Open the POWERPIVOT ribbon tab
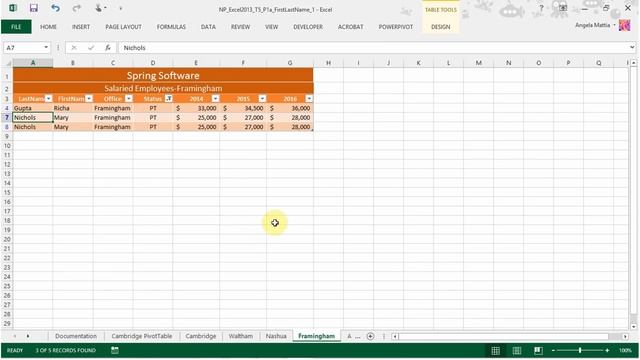The width and height of the screenshot is (640, 360). coord(396,27)
